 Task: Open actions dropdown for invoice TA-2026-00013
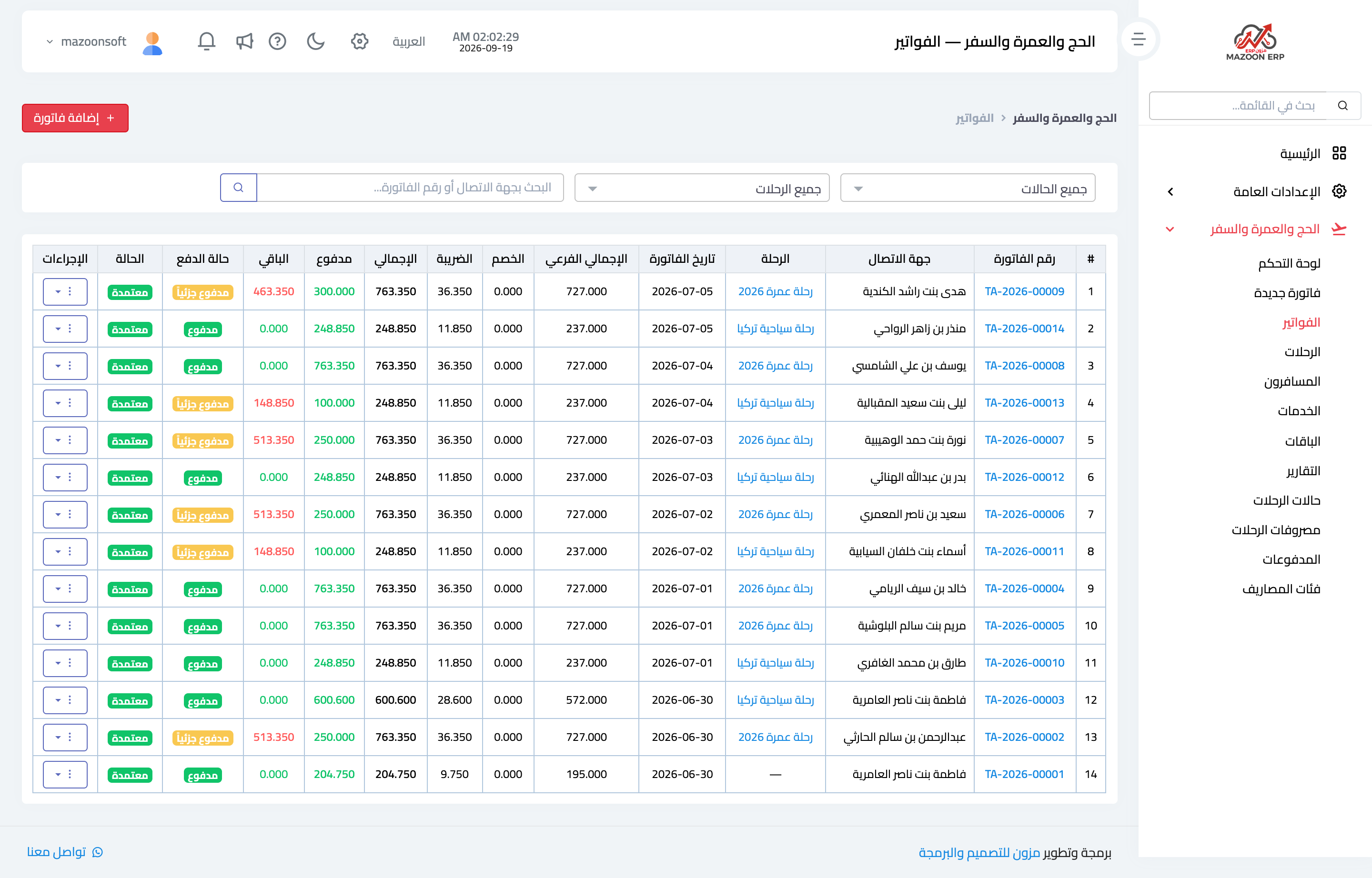coord(65,403)
